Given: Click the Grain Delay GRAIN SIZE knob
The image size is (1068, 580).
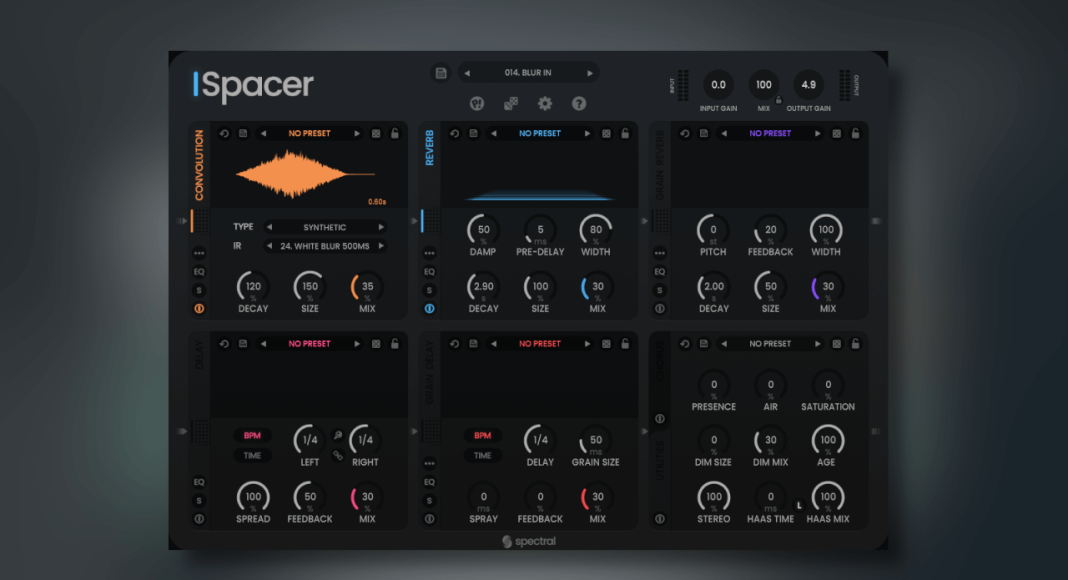Looking at the screenshot, I should pyautogui.click(x=595, y=440).
